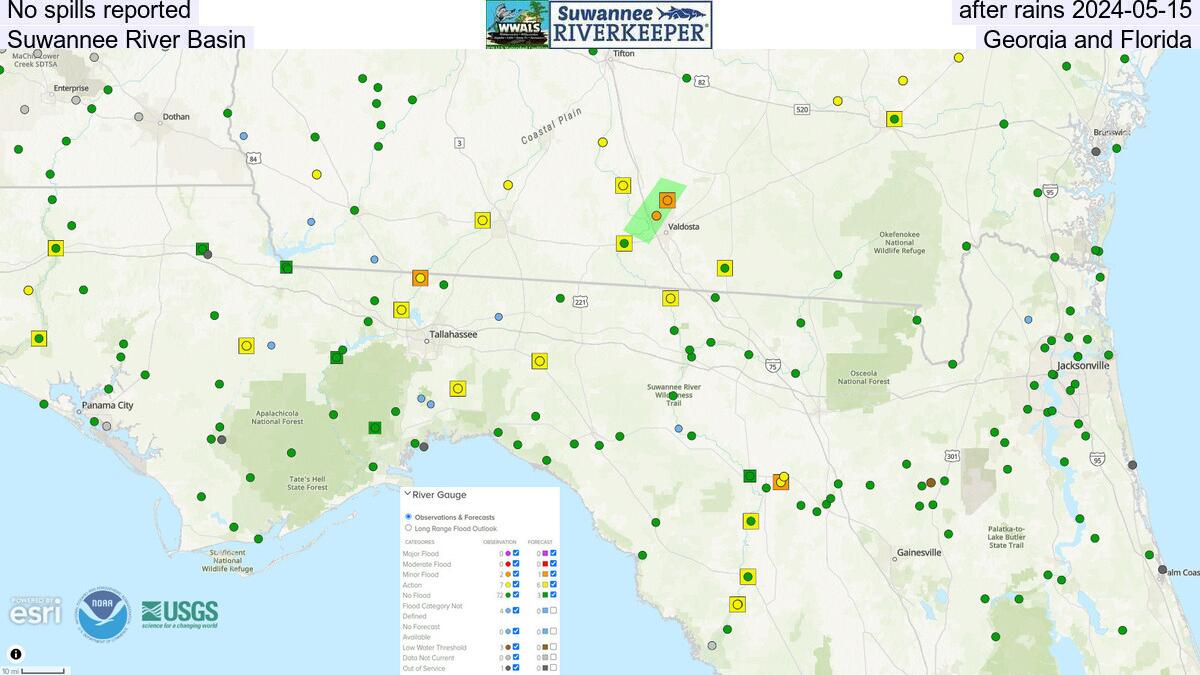
Task: Select gray gauge marker near Brunswick
Action: (x=1096, y=151)
